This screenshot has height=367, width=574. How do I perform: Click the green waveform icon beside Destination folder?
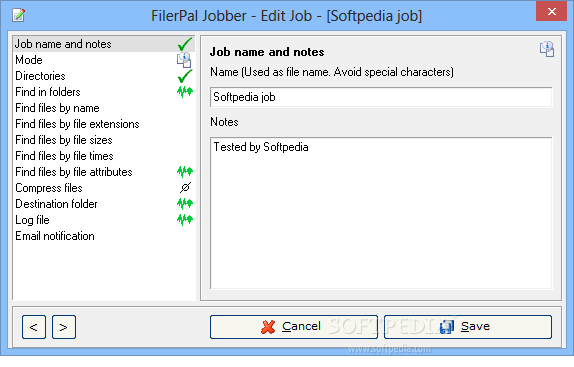(185, 203)
